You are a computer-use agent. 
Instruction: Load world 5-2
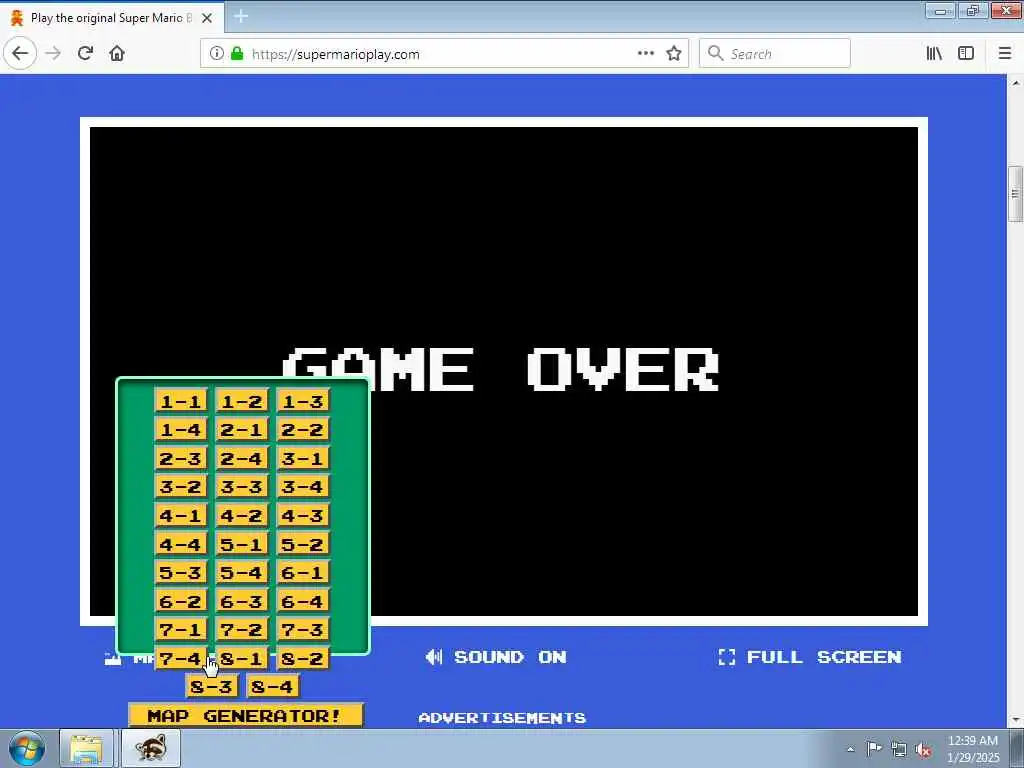click(x=303, y=544)
